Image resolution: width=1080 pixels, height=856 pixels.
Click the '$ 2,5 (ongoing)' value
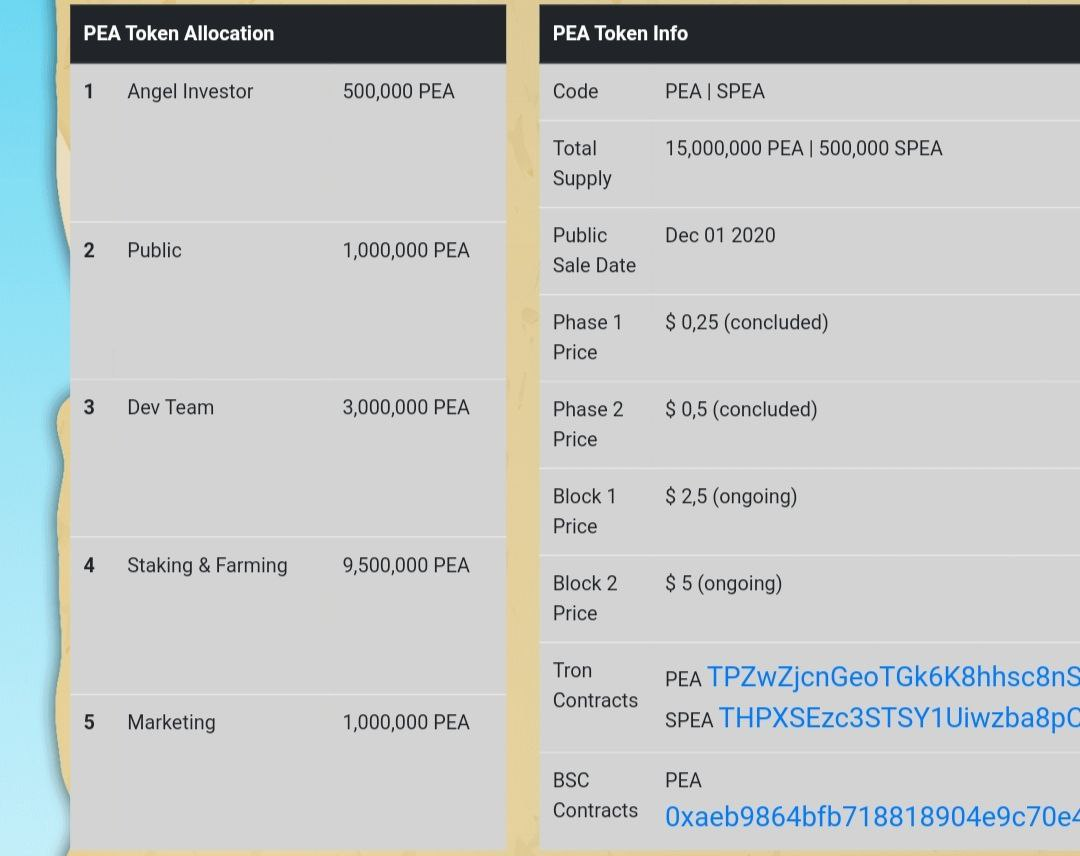point(731,496)
